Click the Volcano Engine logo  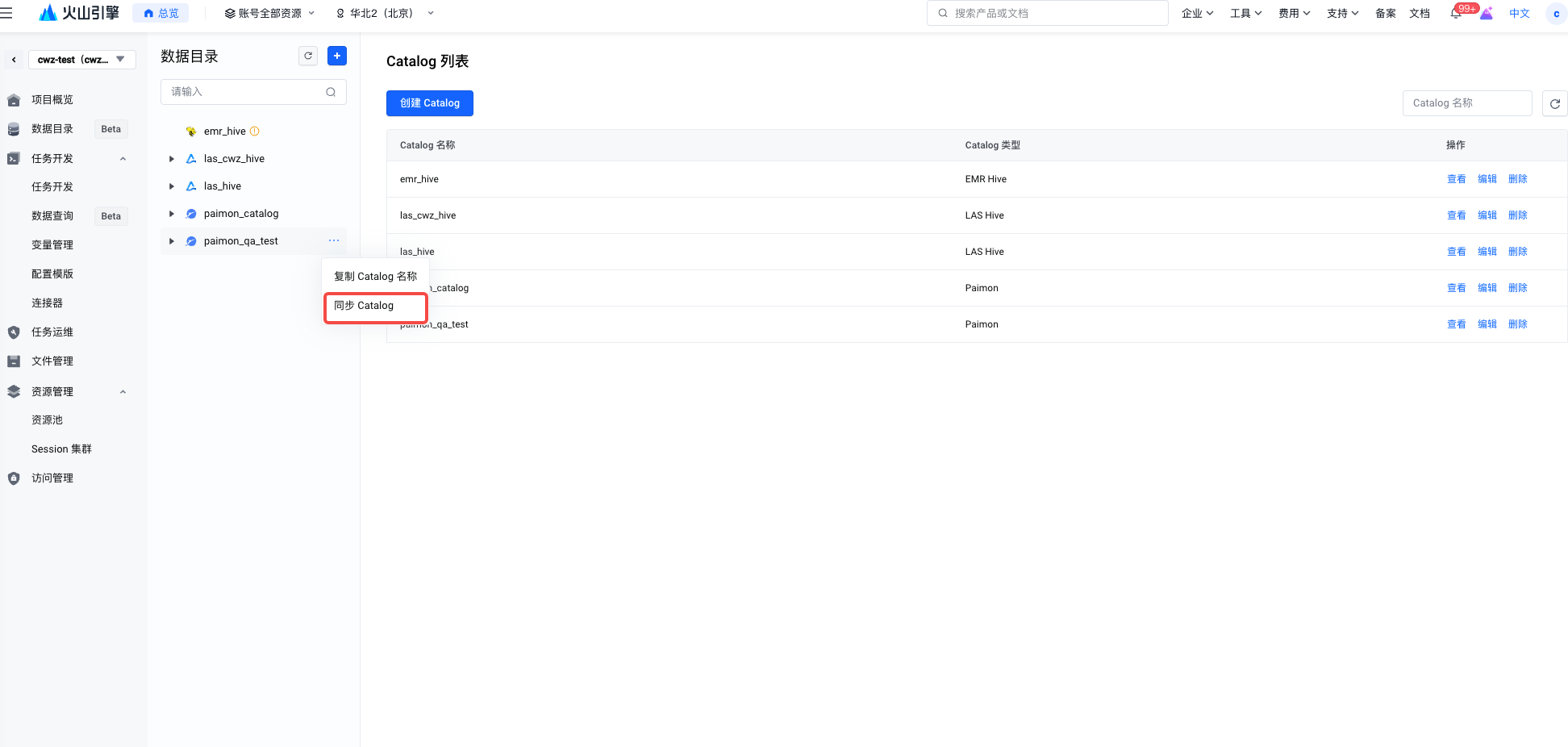point(79,13)
